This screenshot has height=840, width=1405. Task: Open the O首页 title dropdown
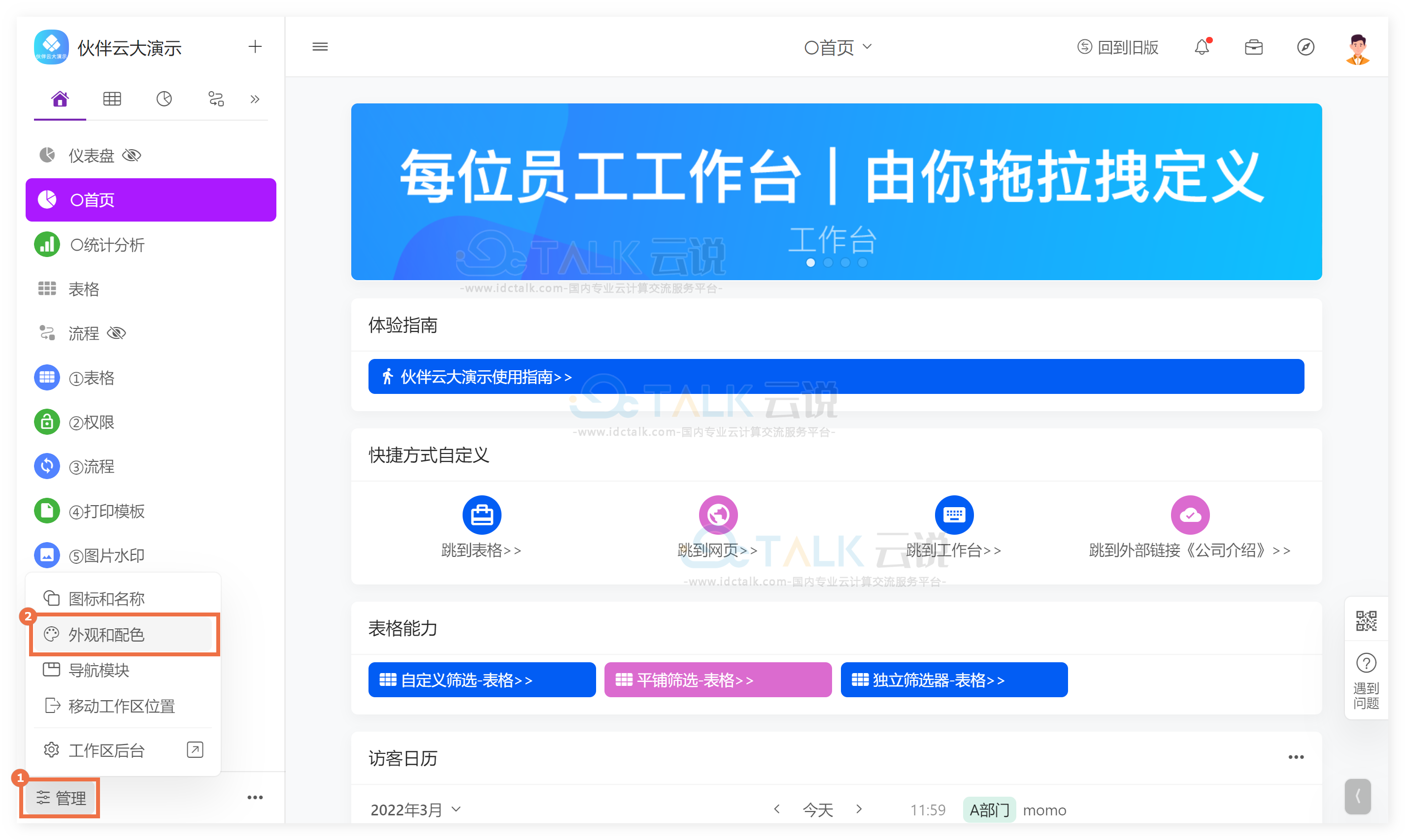click(837, 47)
